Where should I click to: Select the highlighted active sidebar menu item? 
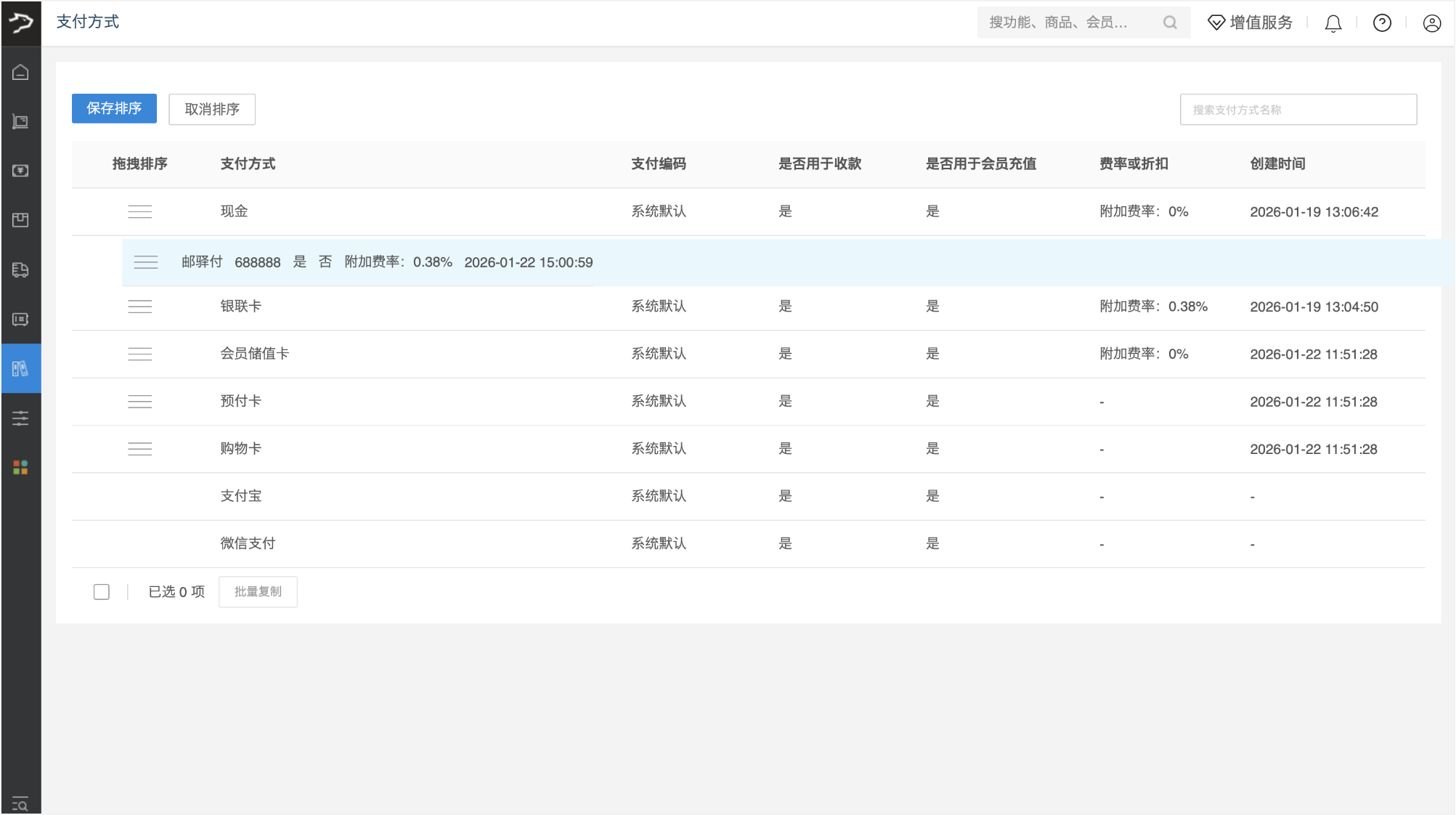tap(20, 368)
